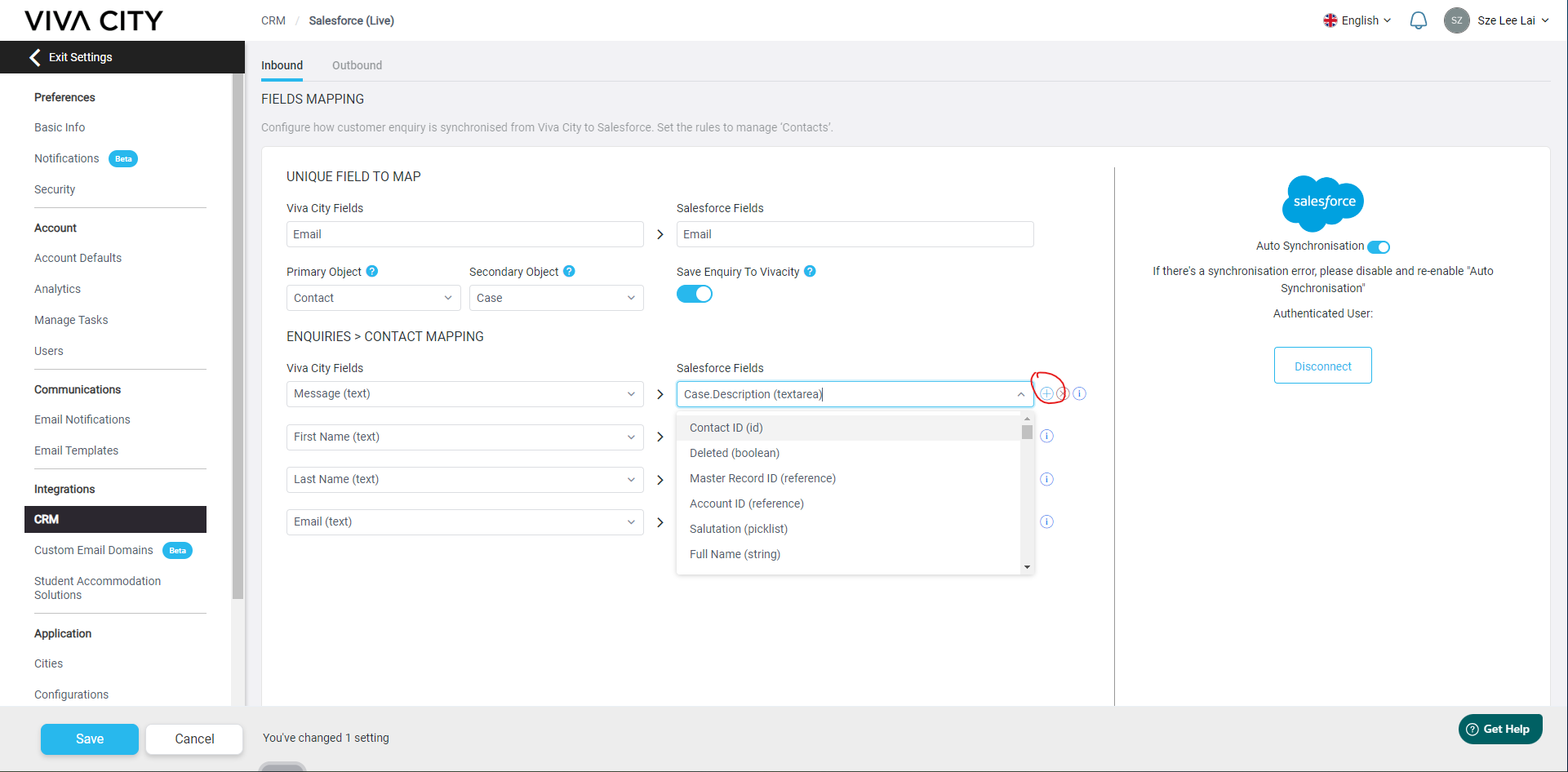Viewport: 1568px width, 772px height.
Task: Select Account ID (reference) option
Action: click(x=849, y=504)
